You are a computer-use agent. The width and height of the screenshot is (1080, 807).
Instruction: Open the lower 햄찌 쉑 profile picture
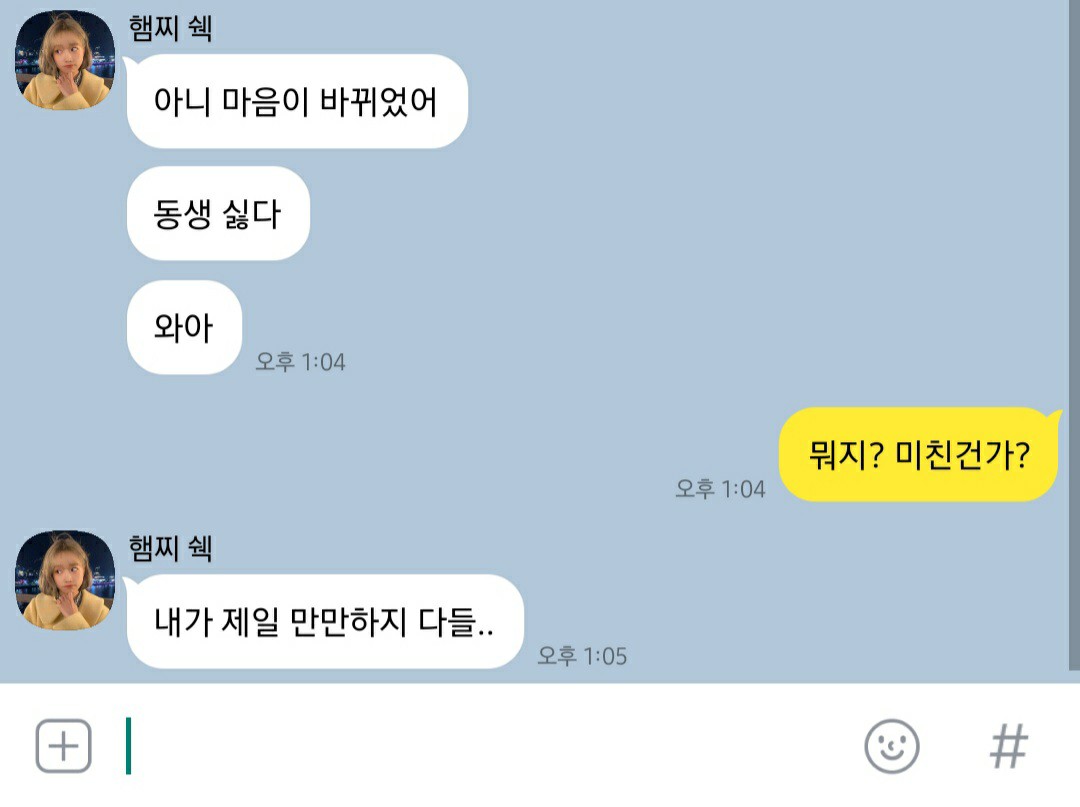tap(65, 580)
